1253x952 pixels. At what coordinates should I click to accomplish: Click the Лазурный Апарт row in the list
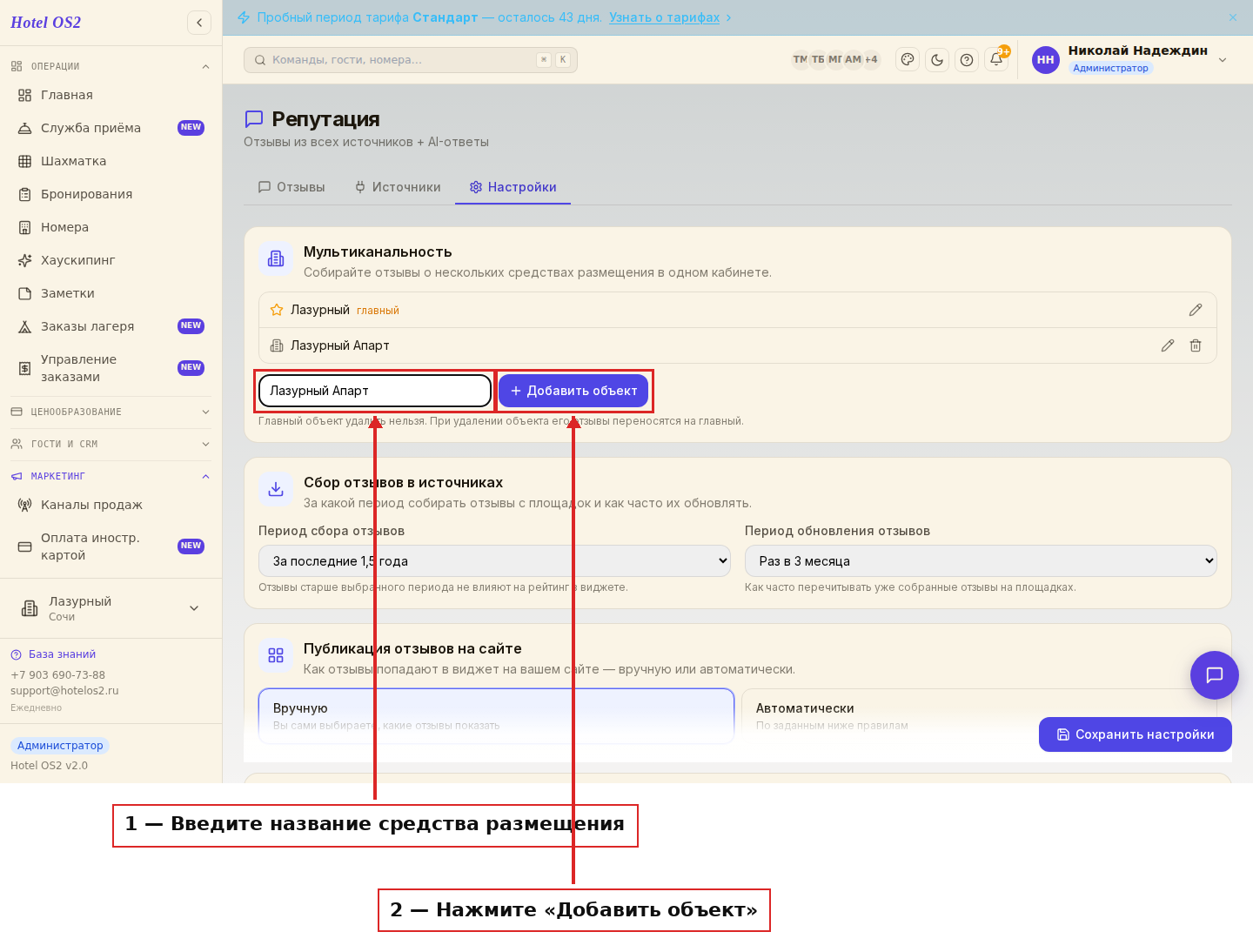[x=738, y=345]
